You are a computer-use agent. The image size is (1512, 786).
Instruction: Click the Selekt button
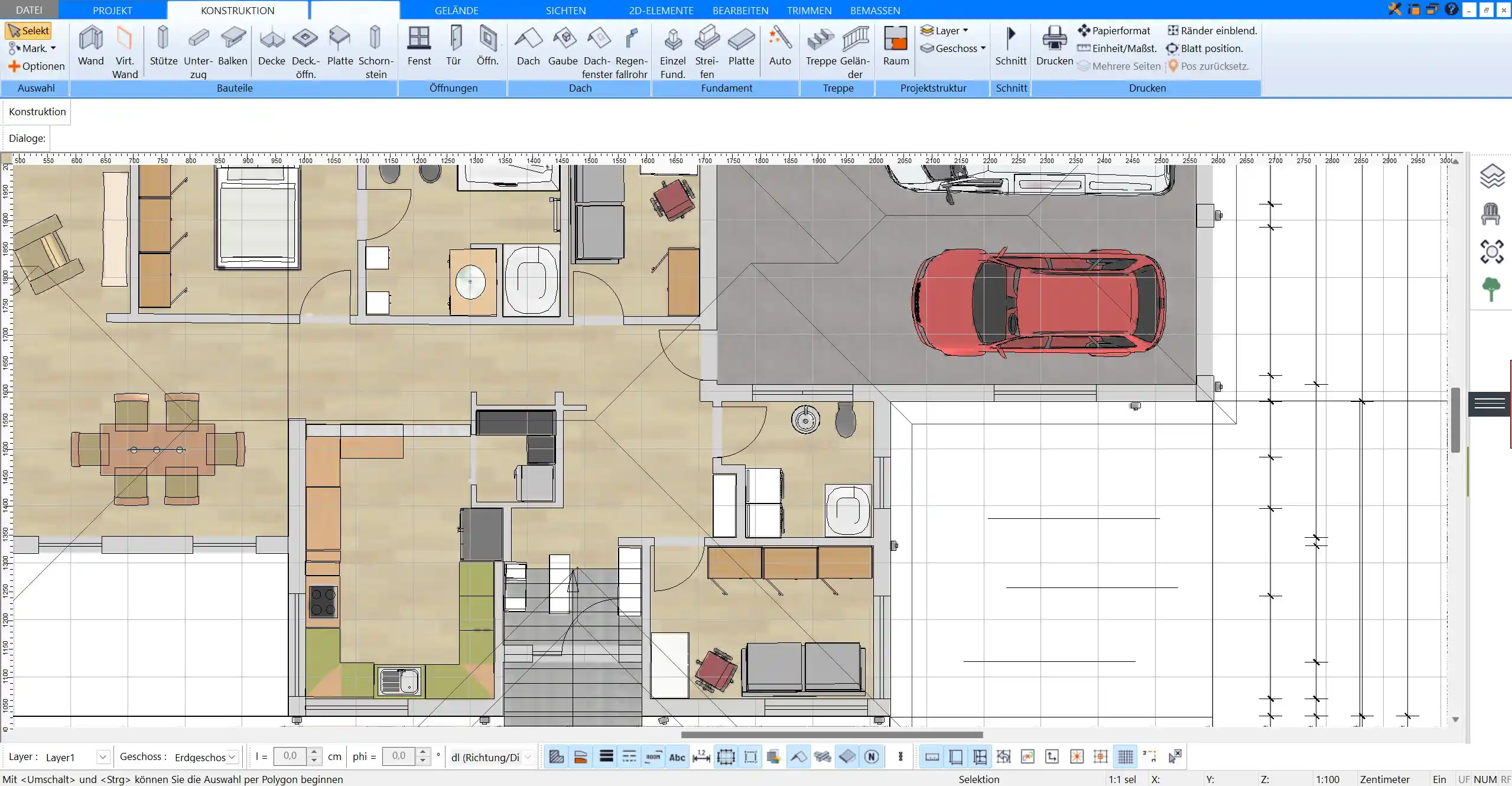pyautogui.click(x=28, y=30)
